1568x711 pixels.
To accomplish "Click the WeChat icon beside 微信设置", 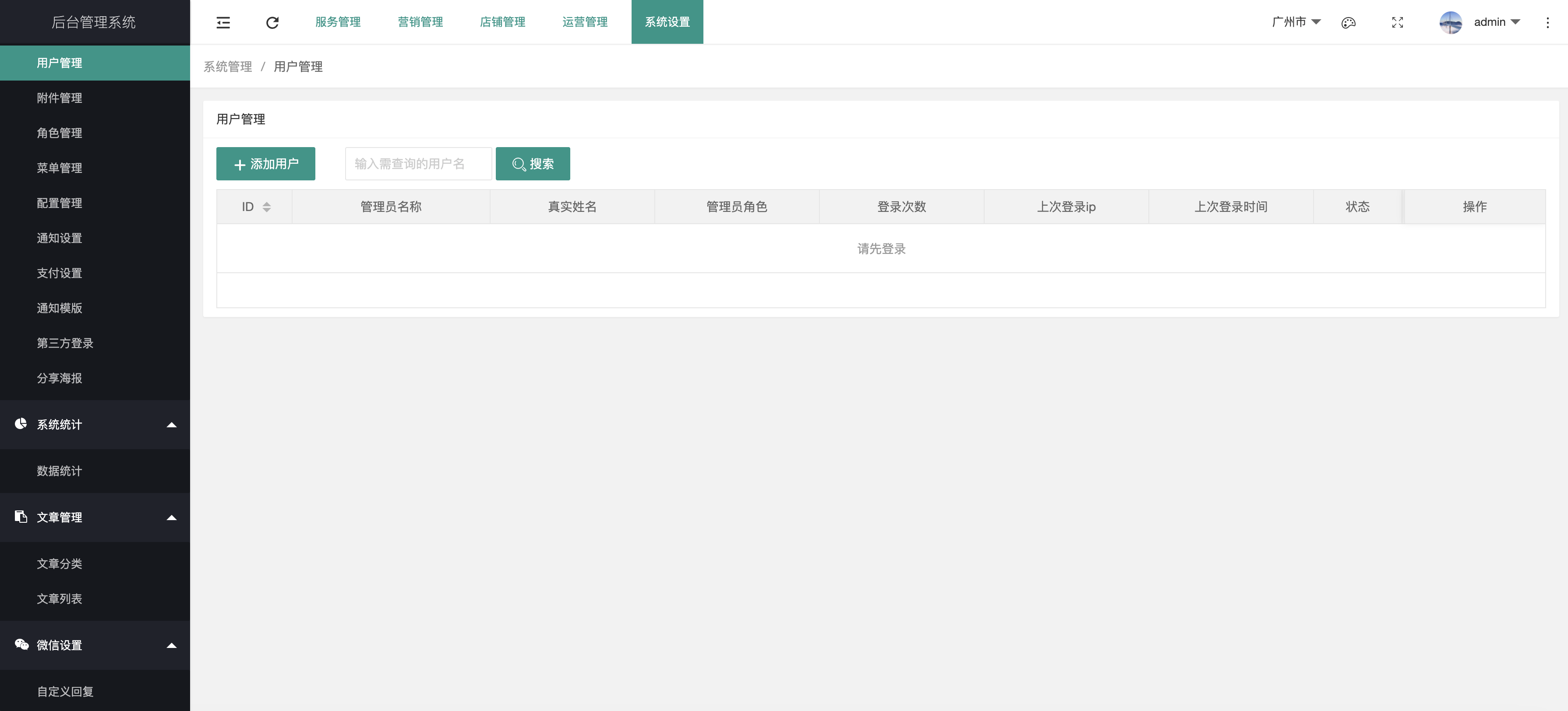I will click(21, 645).
